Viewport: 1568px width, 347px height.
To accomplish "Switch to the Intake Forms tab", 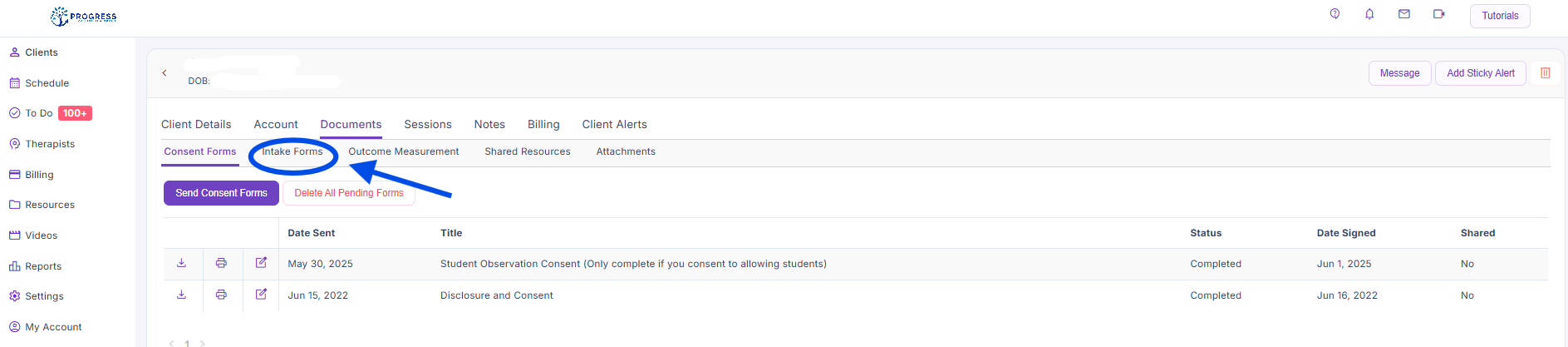I will tap(292, 151).
